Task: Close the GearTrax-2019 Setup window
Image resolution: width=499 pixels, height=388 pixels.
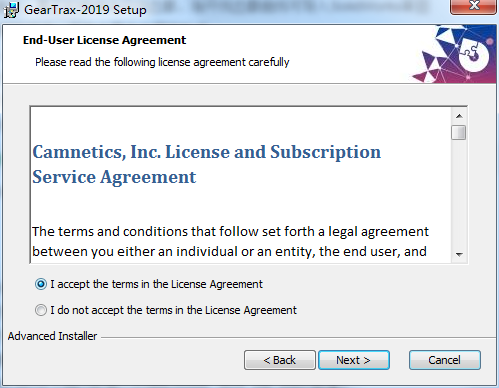Action: (473, 7)
